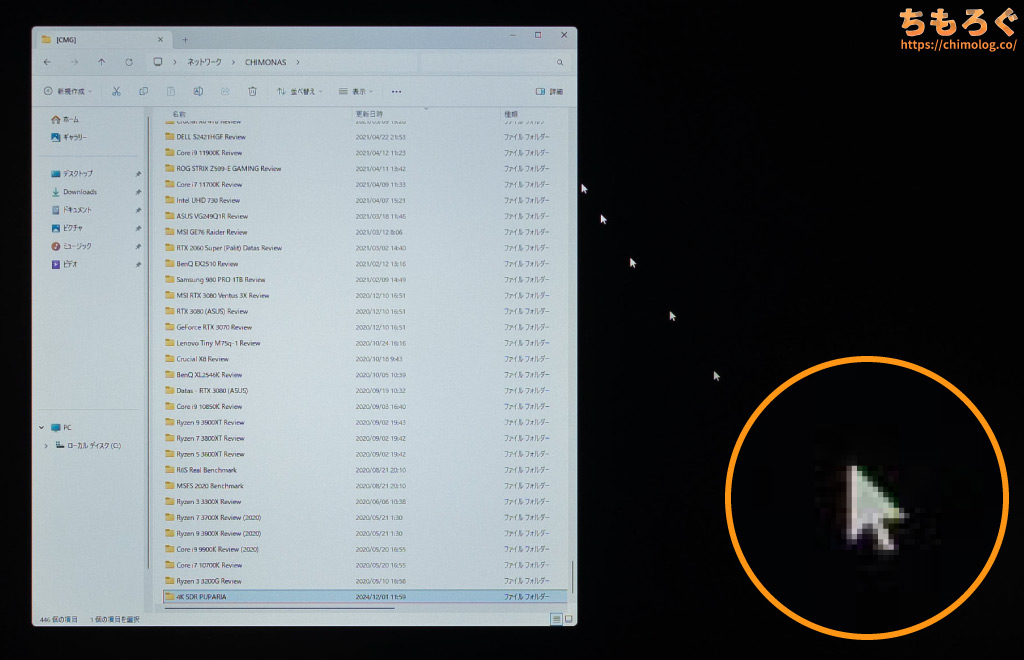Click the Copy icon in toolbar

click(143, 91)
